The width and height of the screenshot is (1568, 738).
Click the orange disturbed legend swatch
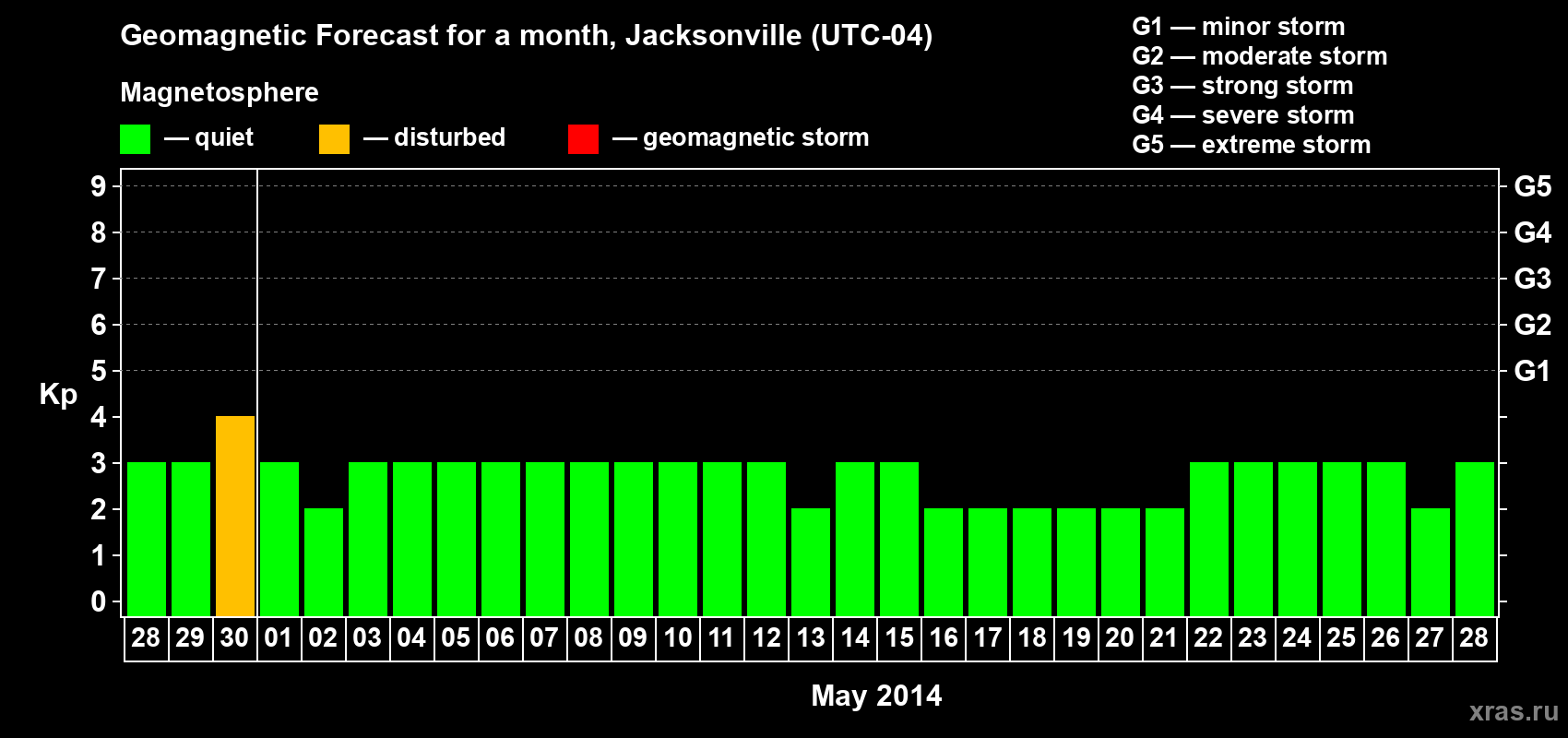334,139
